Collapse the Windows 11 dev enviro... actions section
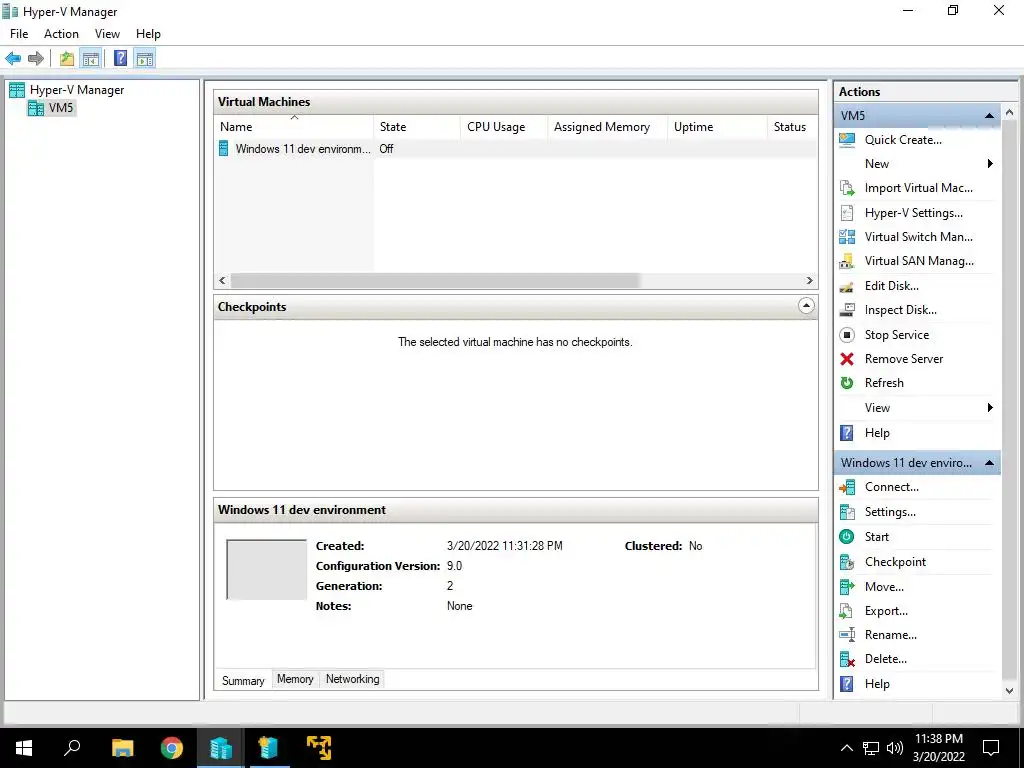The width and height of the screenshot is (1024, 768). point(989,463)
